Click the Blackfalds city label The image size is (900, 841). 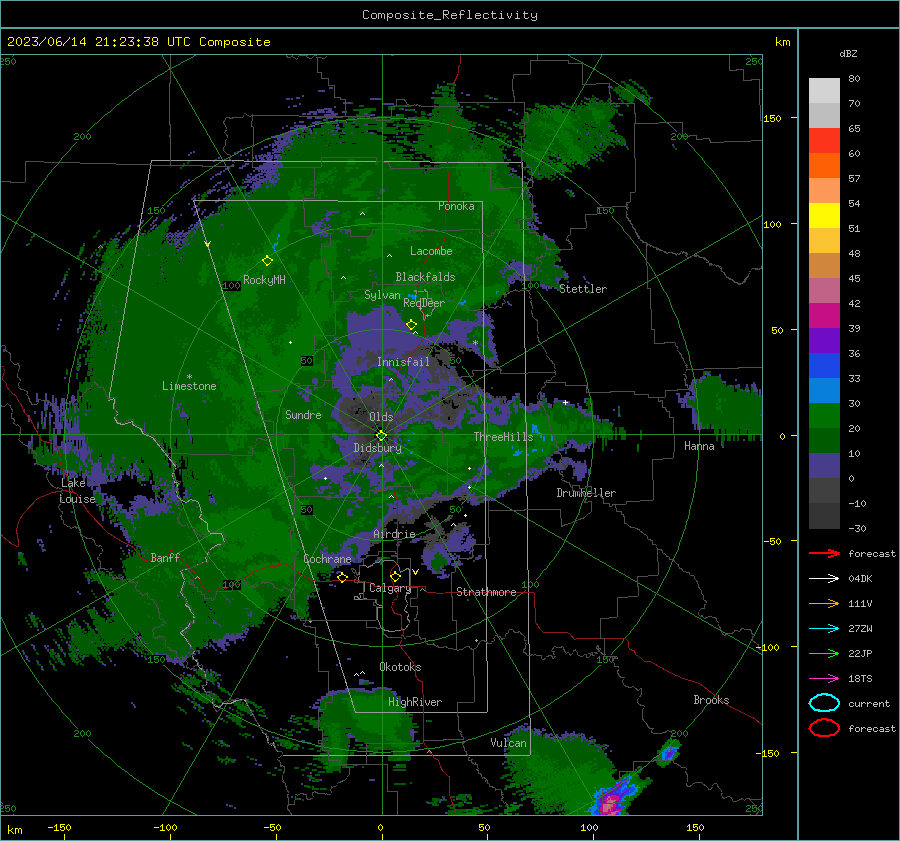(425, 277)
